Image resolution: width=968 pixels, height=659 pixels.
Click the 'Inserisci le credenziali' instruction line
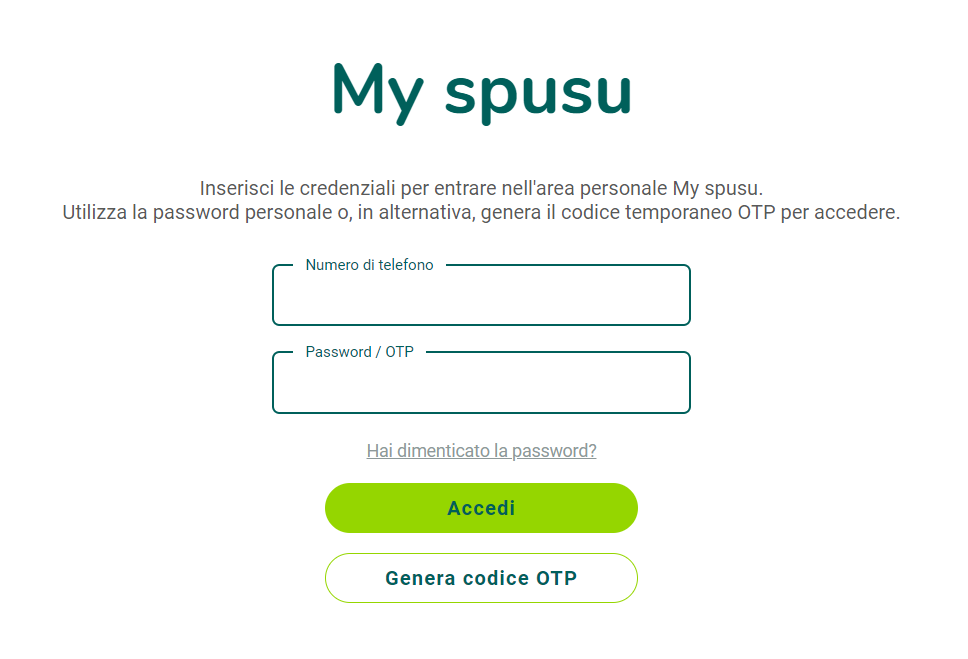coord(481,188)
